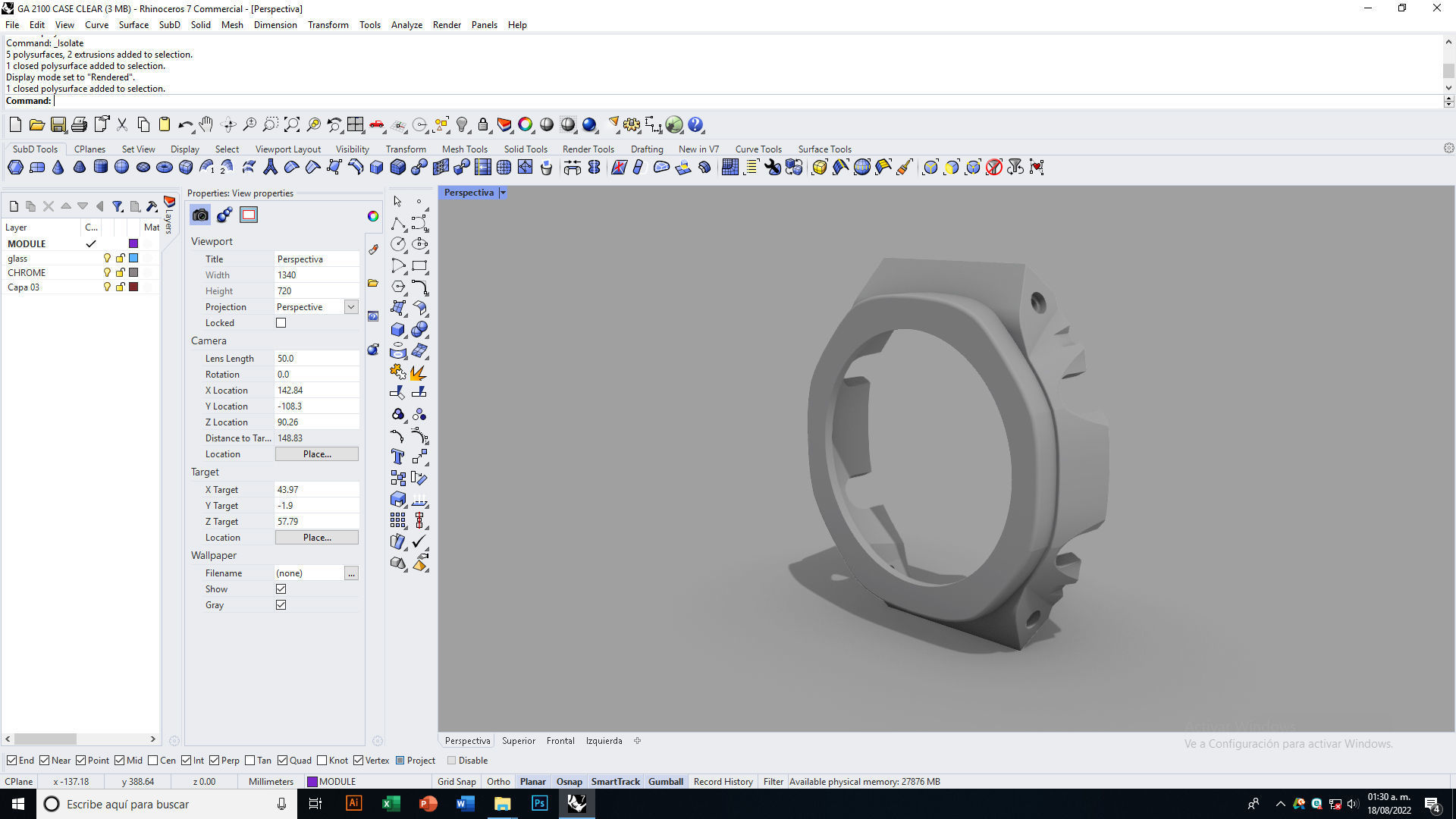Click the Save file icon

click(x=58, y=125)
